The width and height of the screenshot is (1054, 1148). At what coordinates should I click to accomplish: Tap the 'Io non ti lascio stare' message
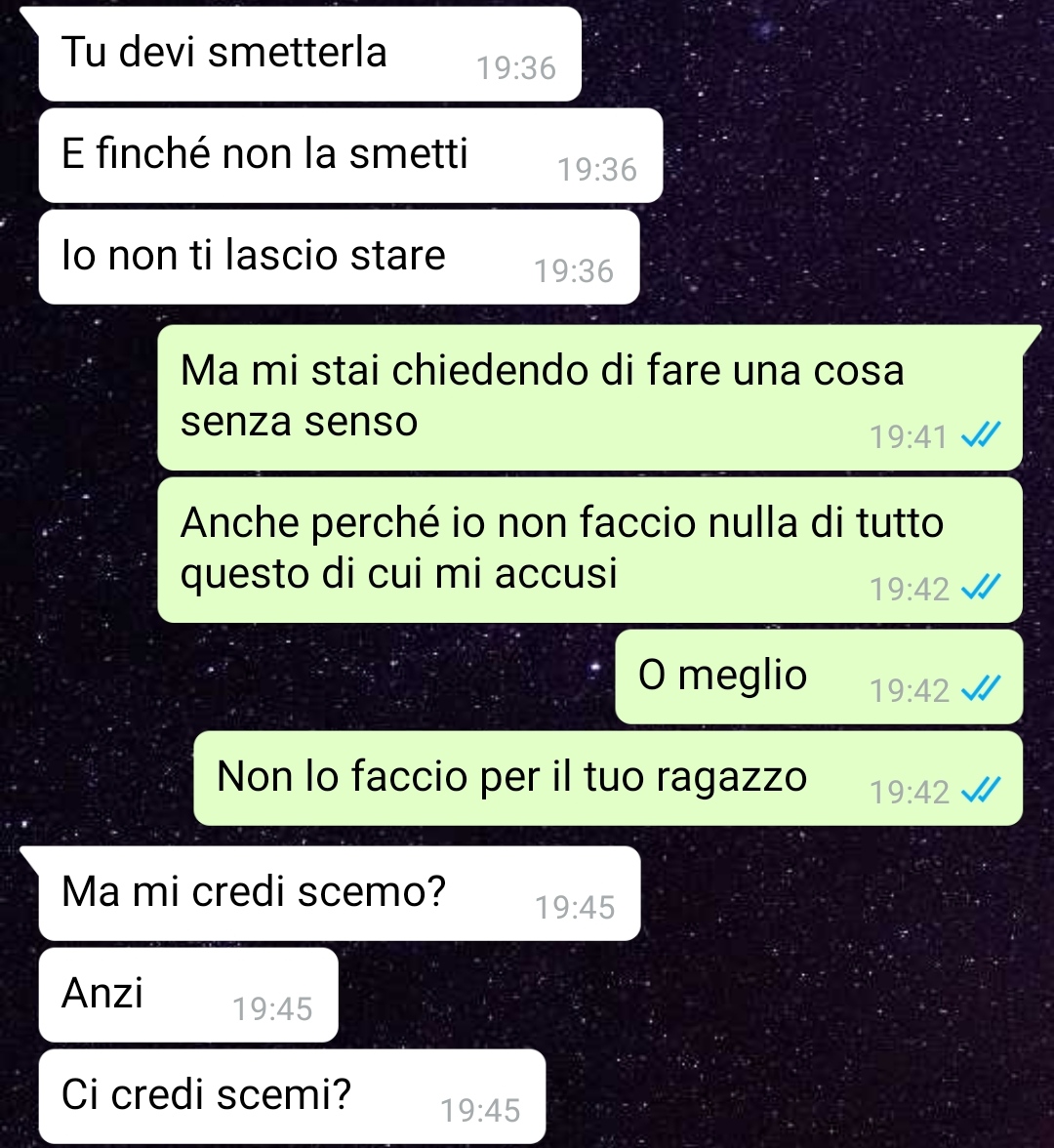pyautogui.click(x=339, y=257)
